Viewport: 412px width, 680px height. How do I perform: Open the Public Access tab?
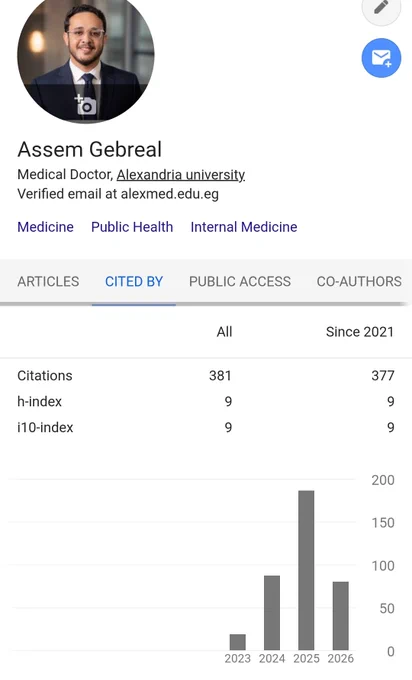[x=240, y=281]
